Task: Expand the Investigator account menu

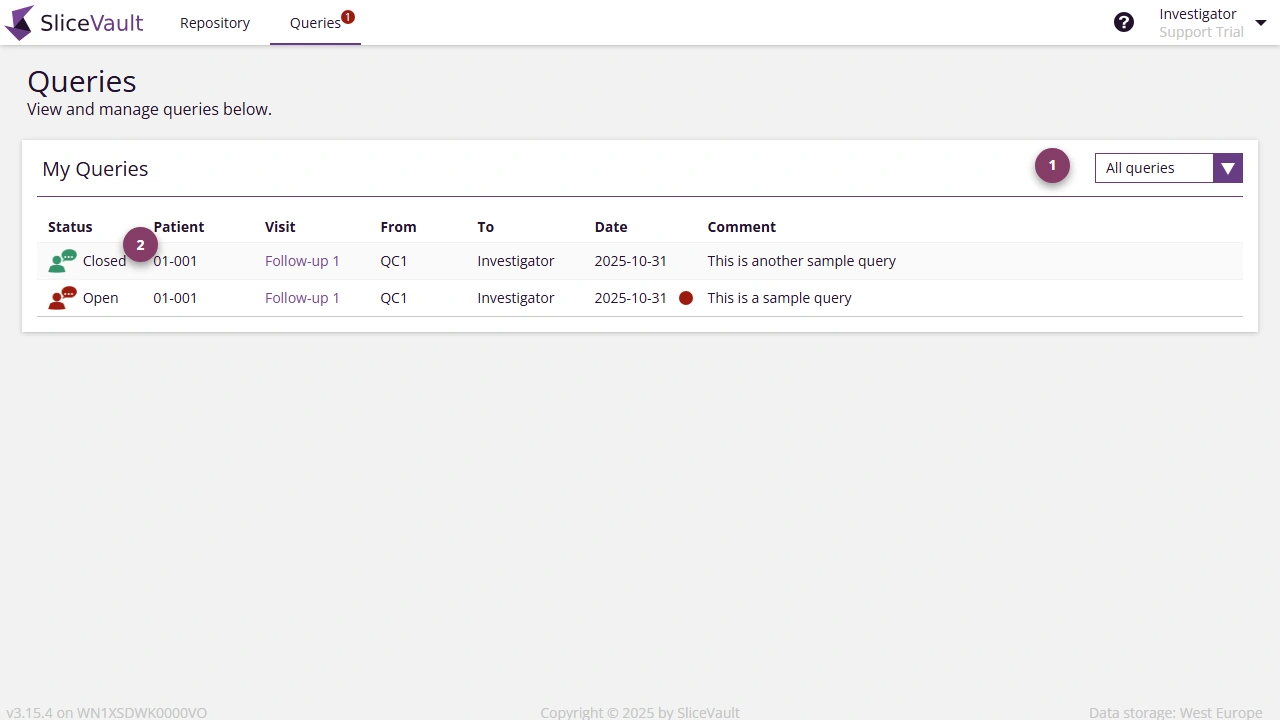Action: click(x=1261, y=21)
